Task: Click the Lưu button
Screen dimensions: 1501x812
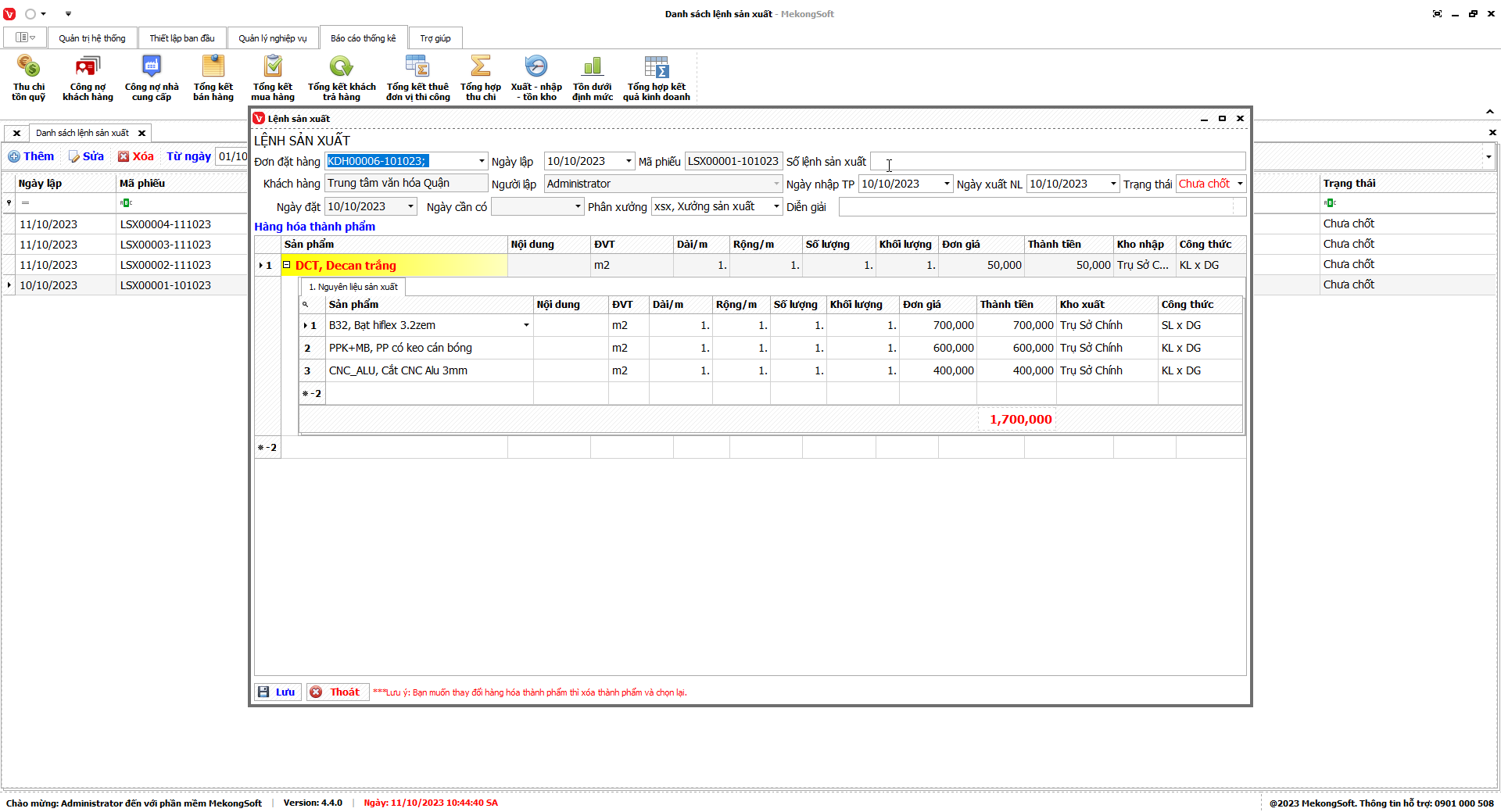Action: [278, 692]
